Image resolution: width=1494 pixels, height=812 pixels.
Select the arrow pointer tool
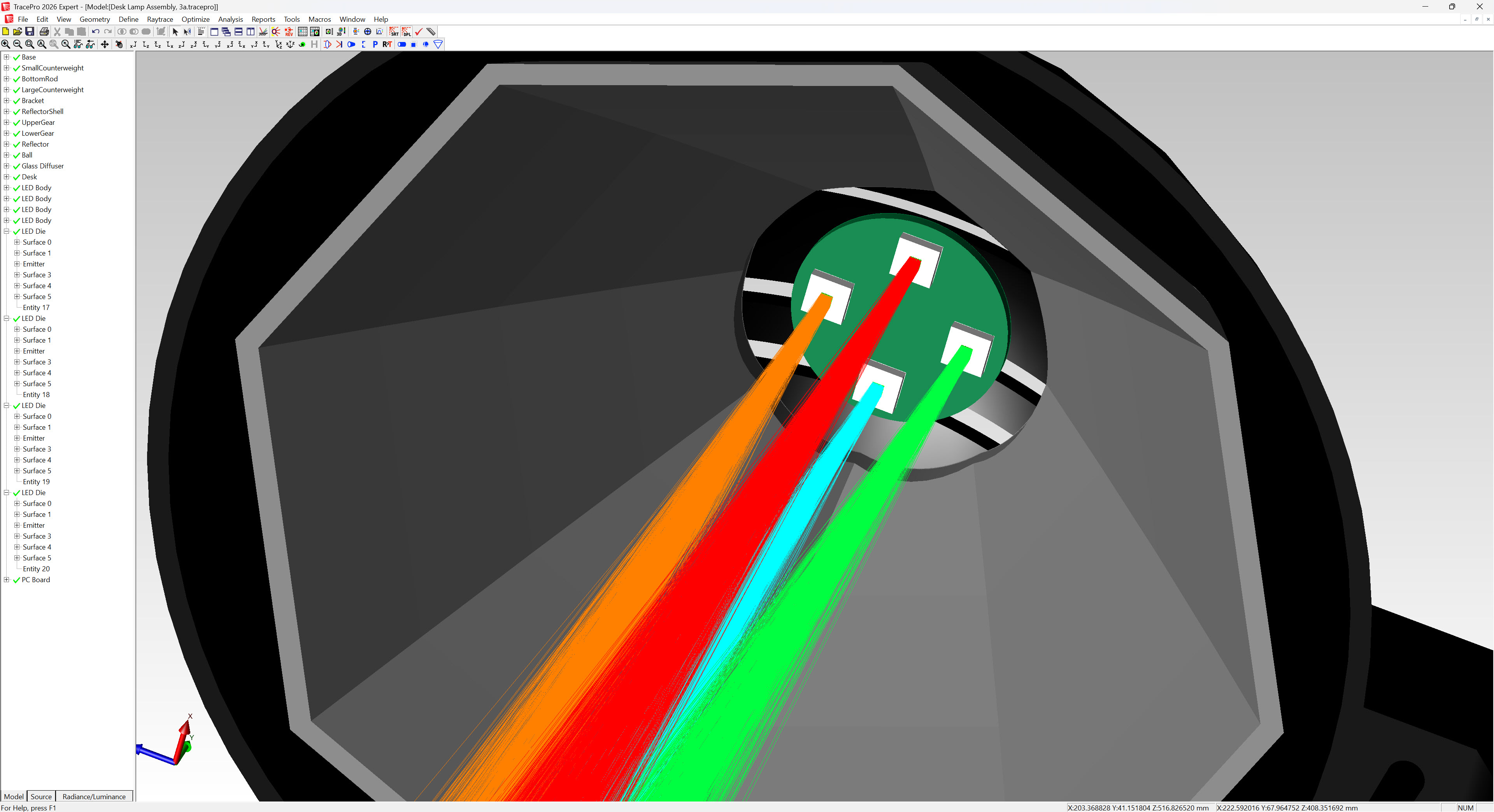[176, 32]
